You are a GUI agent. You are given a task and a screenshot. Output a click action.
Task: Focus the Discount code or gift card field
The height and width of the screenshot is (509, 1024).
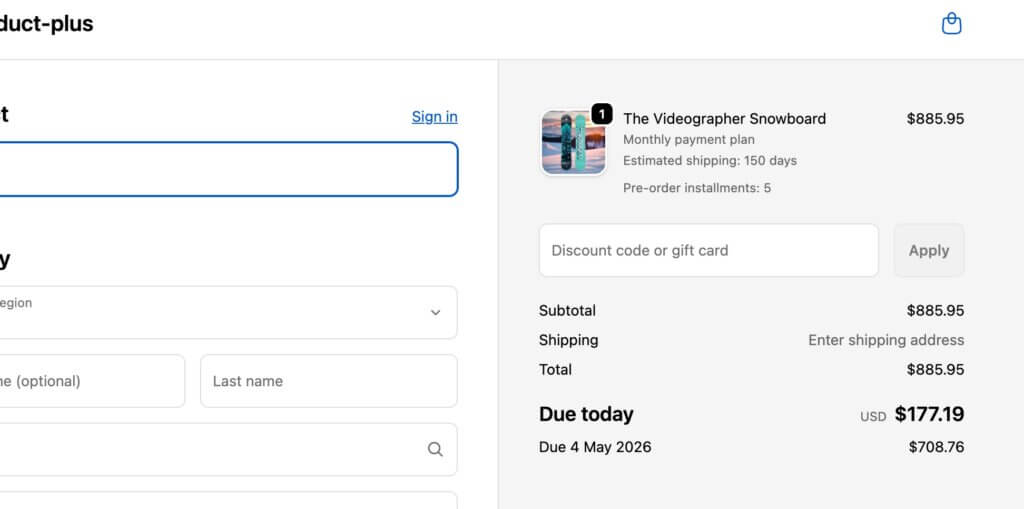[x=708, y=250]
